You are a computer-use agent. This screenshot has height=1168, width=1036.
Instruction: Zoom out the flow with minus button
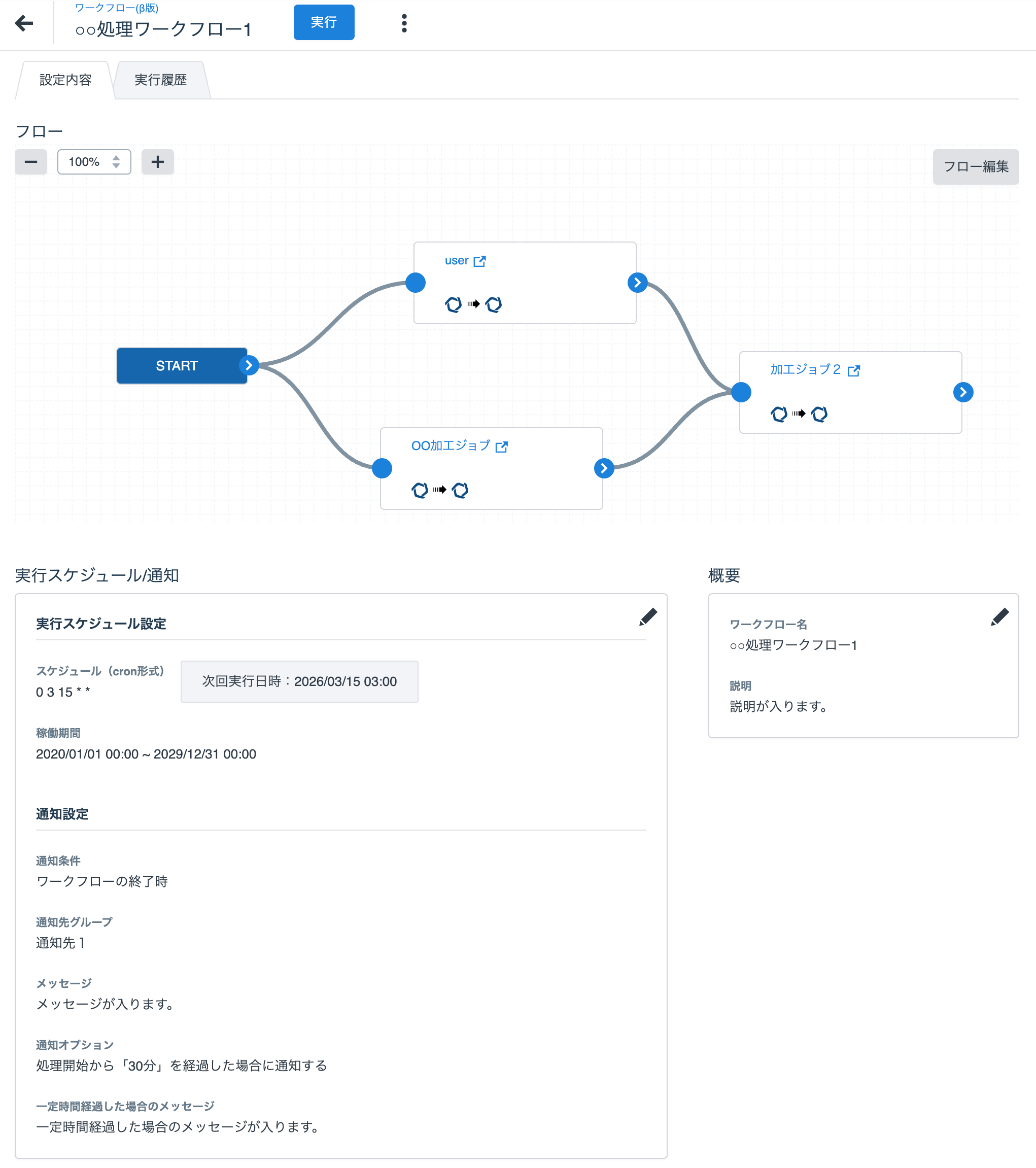31,162
